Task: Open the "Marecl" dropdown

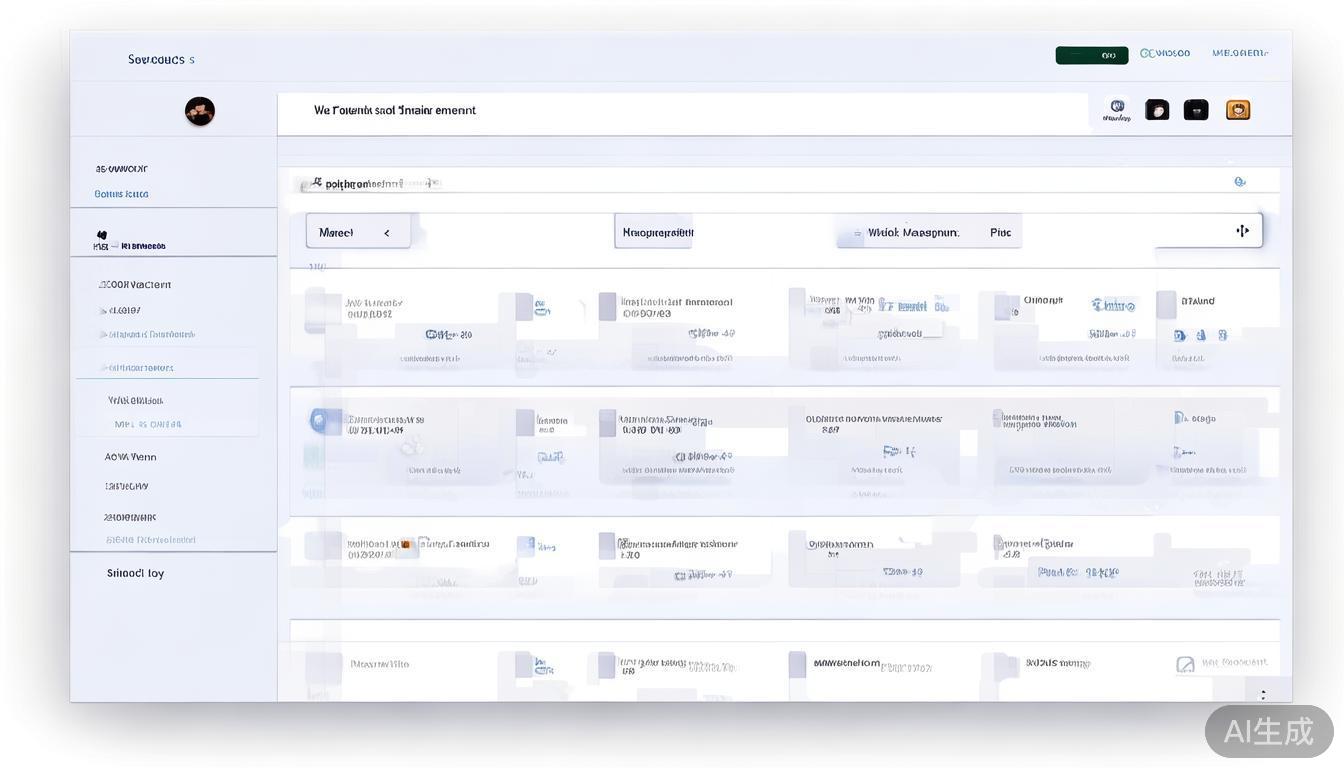Action: tap(357, 232)
